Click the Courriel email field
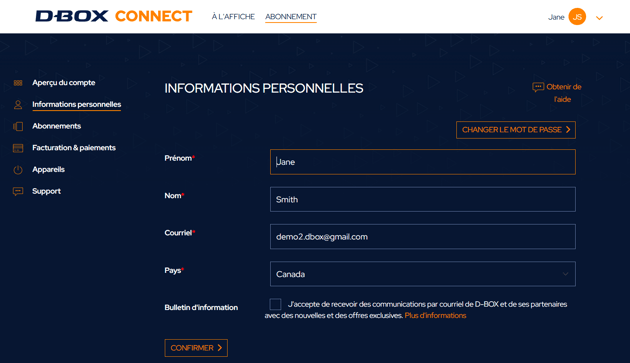630x363 pixels. (x=423, y=236)
